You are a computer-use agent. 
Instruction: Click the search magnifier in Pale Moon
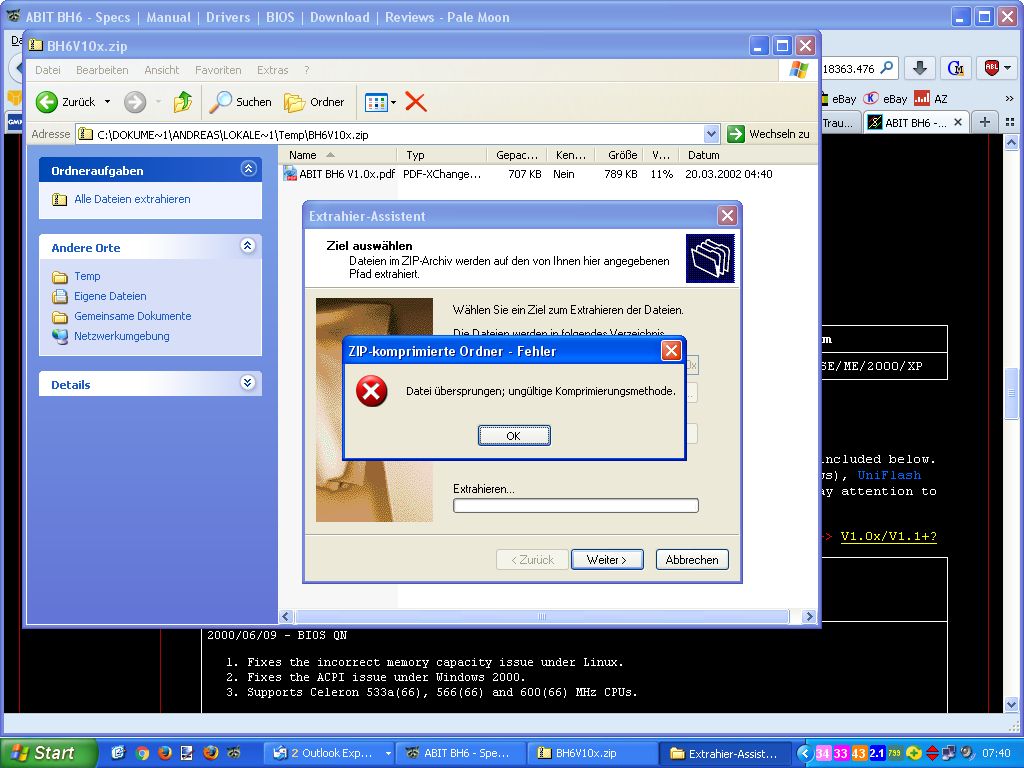[887, 68]
